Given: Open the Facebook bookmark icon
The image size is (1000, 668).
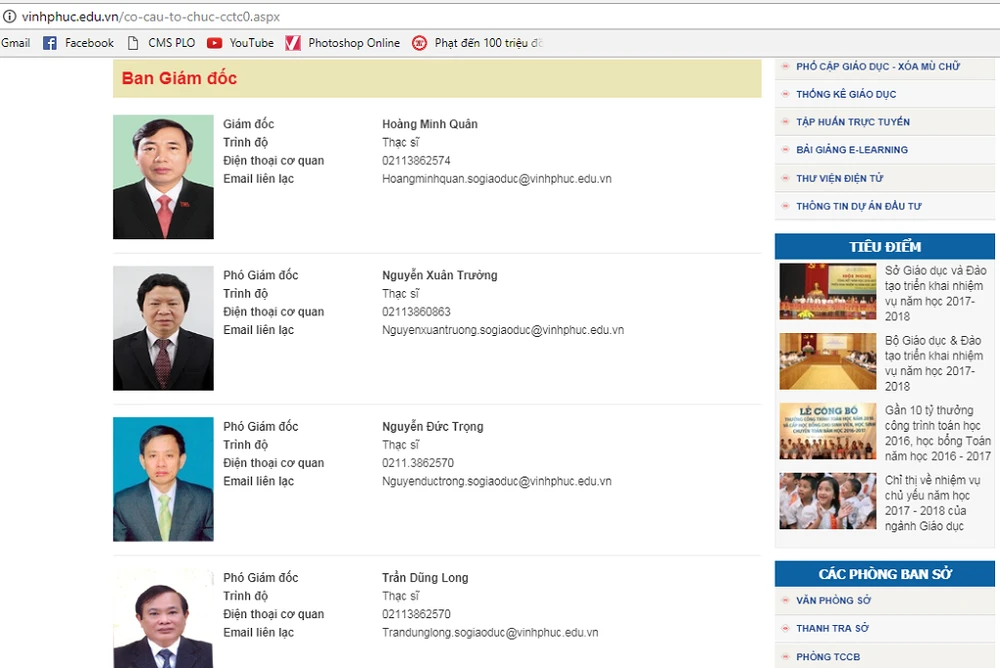Looking at the screenshot, I should 50,43.
